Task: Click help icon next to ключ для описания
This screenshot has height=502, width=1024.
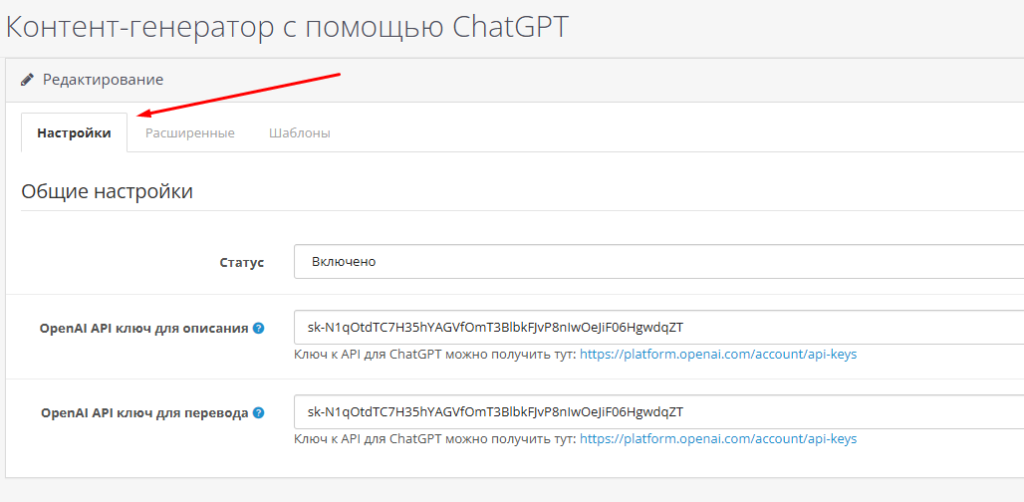Action: [x=258, y=328]
